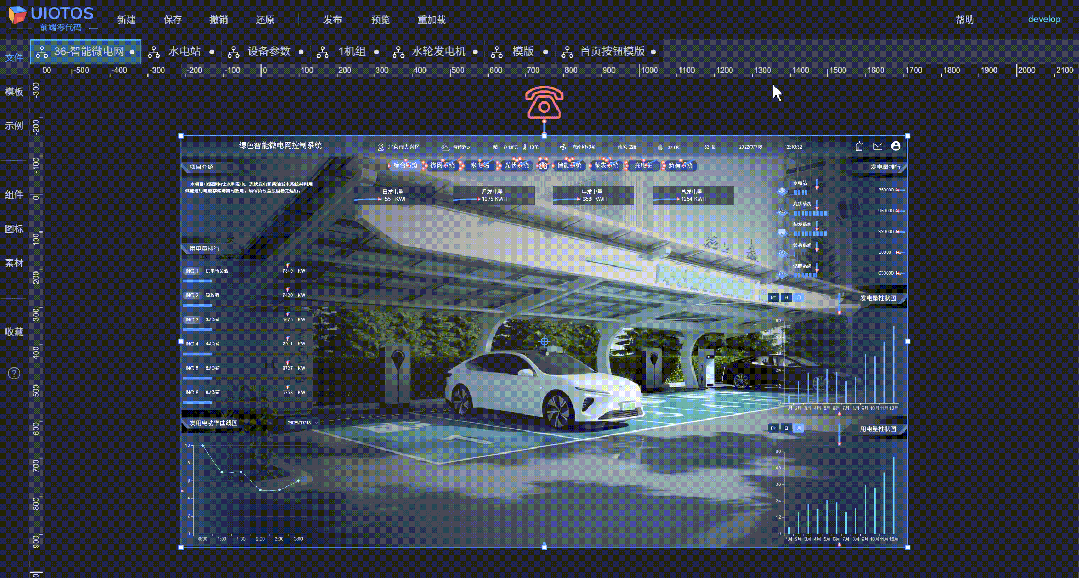Click 还原 to redo
Screen dimensions: 1079x578
click(264, 19)
